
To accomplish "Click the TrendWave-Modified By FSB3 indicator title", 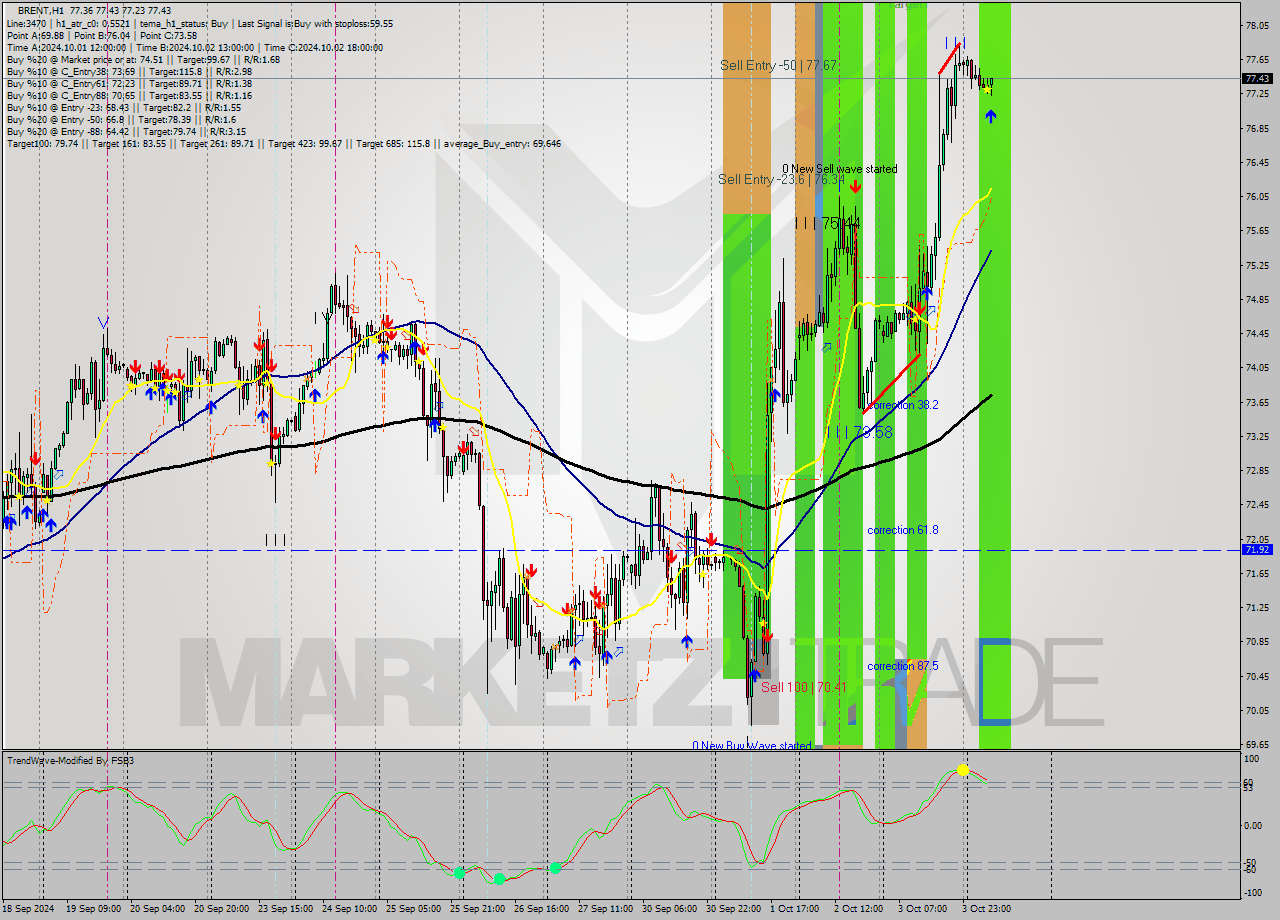I will click(x=70, y=760).
